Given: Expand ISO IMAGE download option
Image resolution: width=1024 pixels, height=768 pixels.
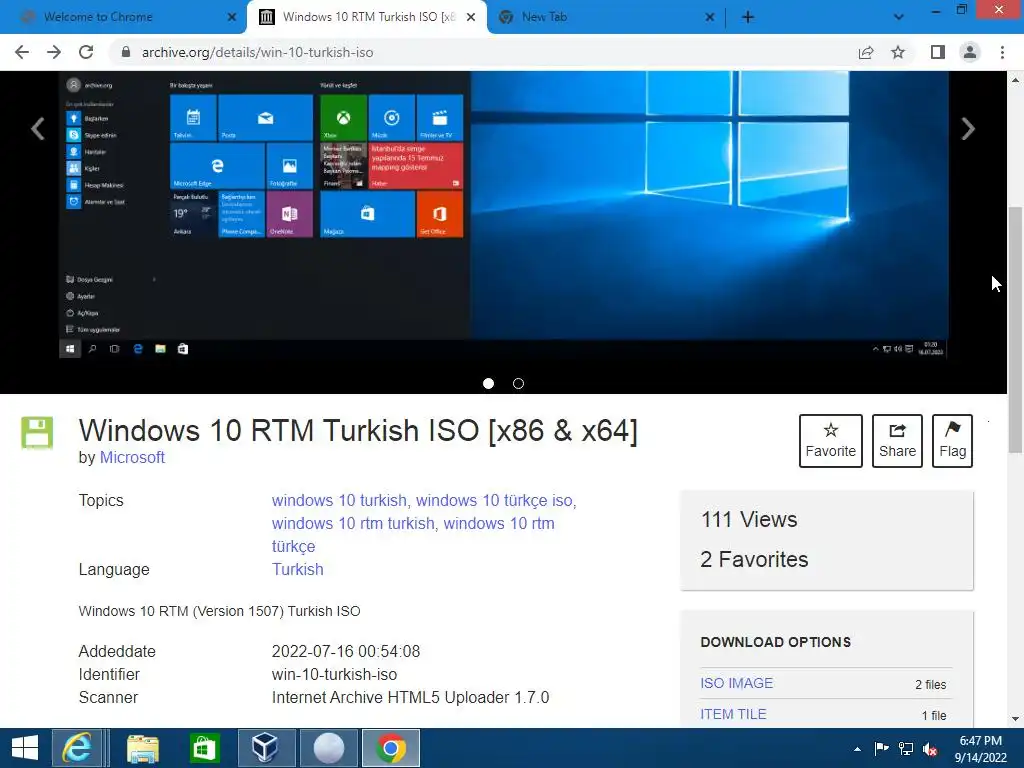Looking at the screenshot, I should [x=737, y=683].
